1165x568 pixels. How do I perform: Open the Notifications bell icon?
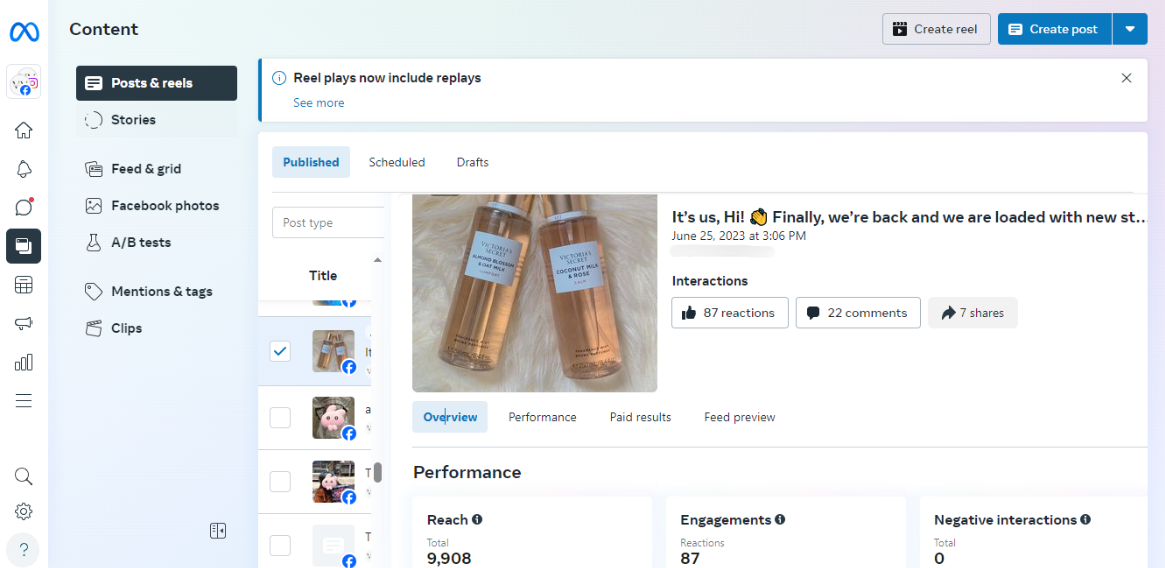click(24, 169)
